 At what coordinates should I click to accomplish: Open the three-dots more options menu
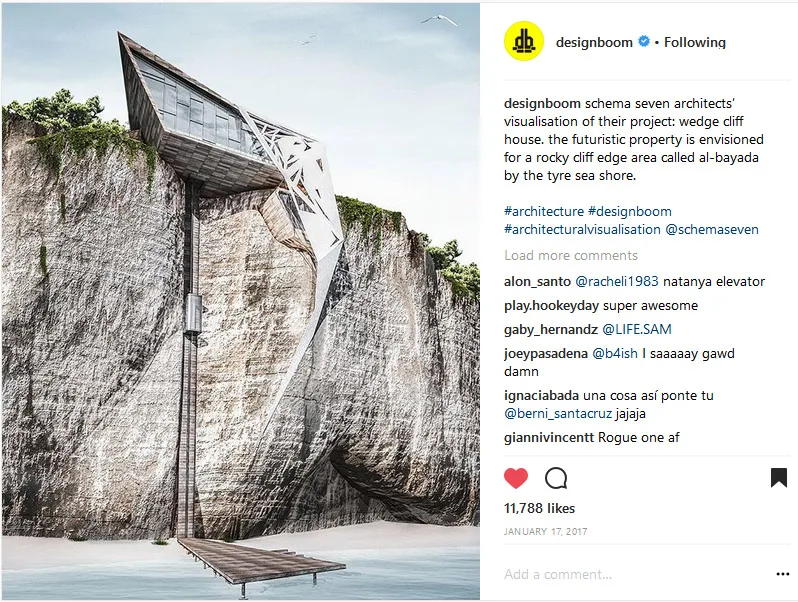[783, 574]
